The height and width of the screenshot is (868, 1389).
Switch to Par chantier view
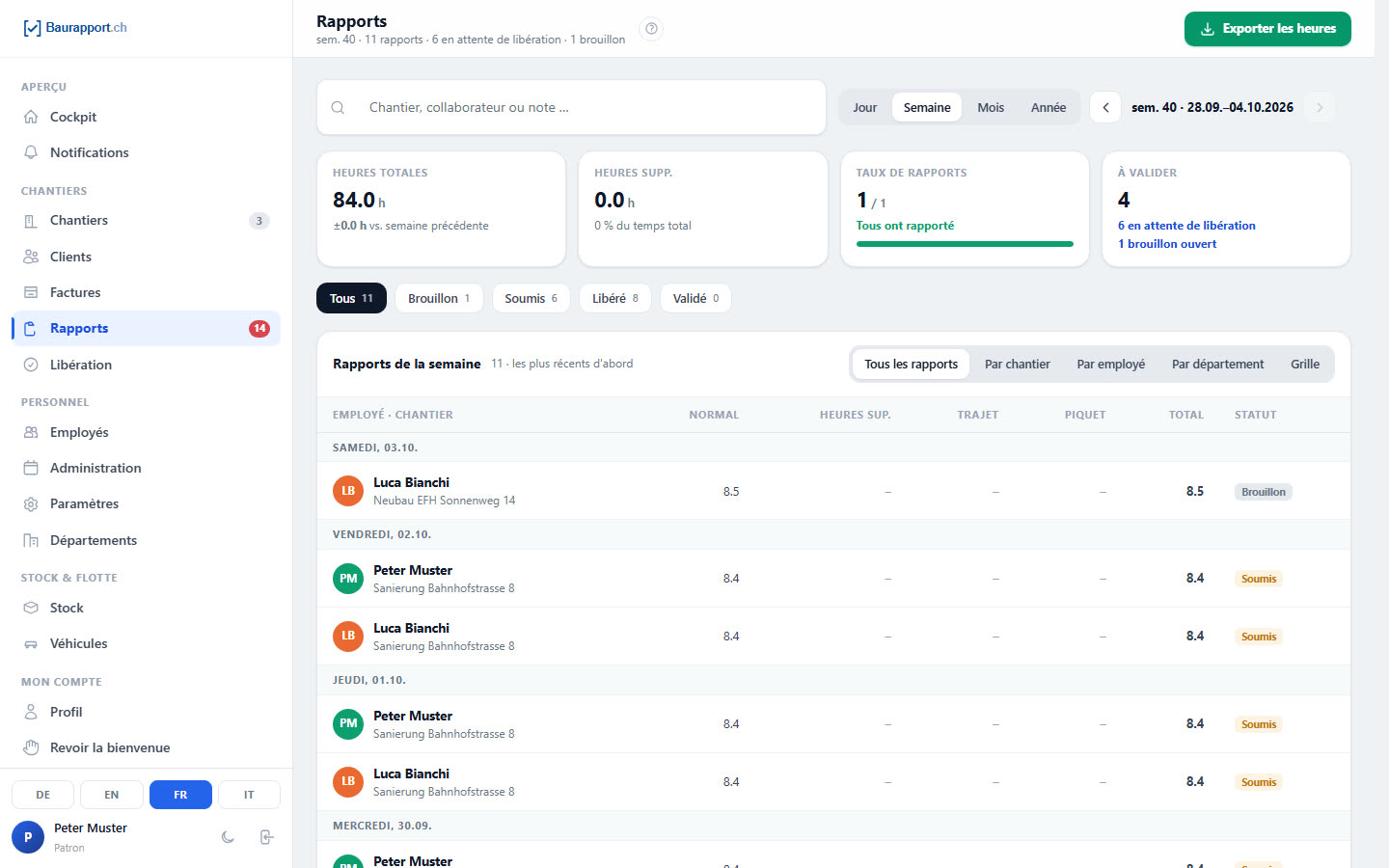1018,364
